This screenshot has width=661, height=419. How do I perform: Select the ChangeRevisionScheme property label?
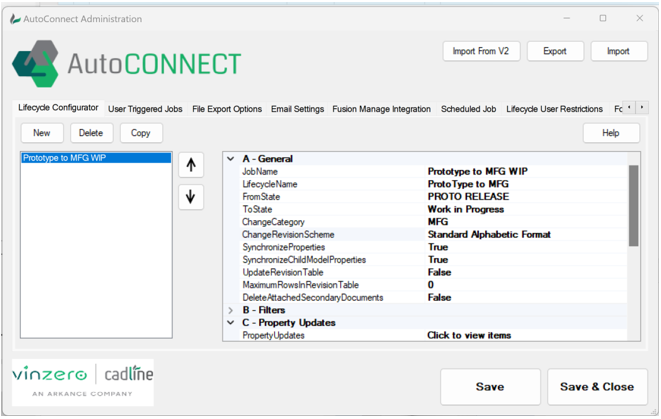click(288, 235)
